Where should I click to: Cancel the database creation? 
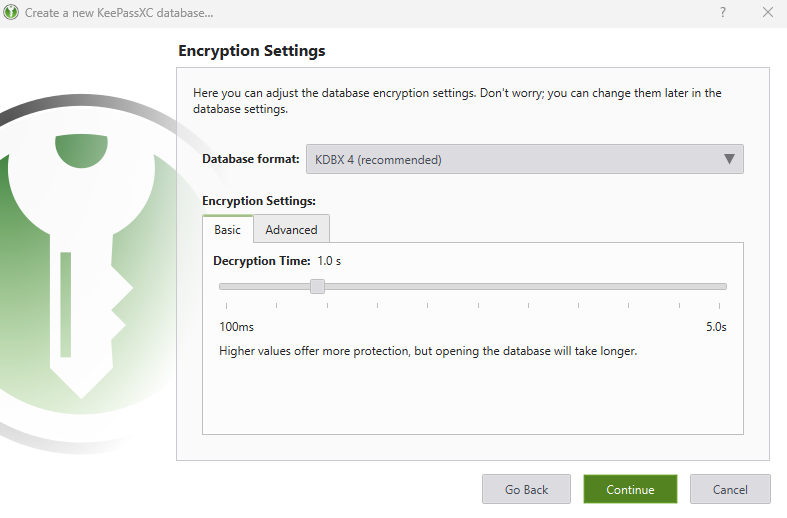(x=730, y=489)
